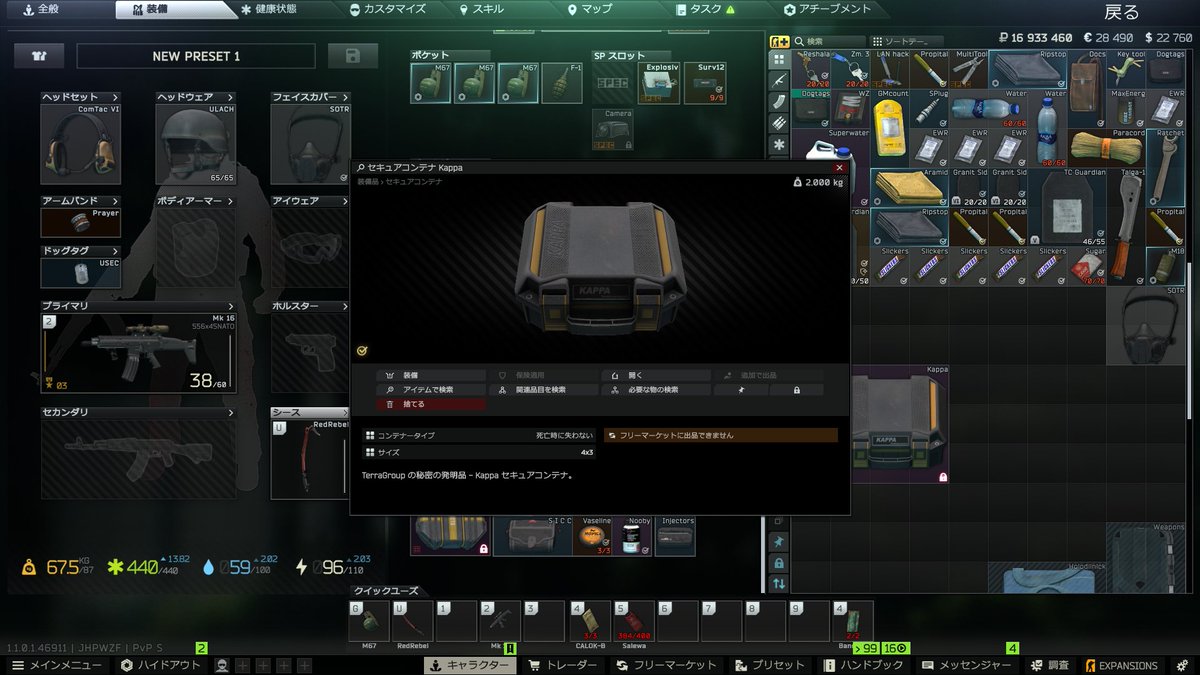Filter the stash by weapons rifle icon
The image size is (1200, 675).
[780, 80]
